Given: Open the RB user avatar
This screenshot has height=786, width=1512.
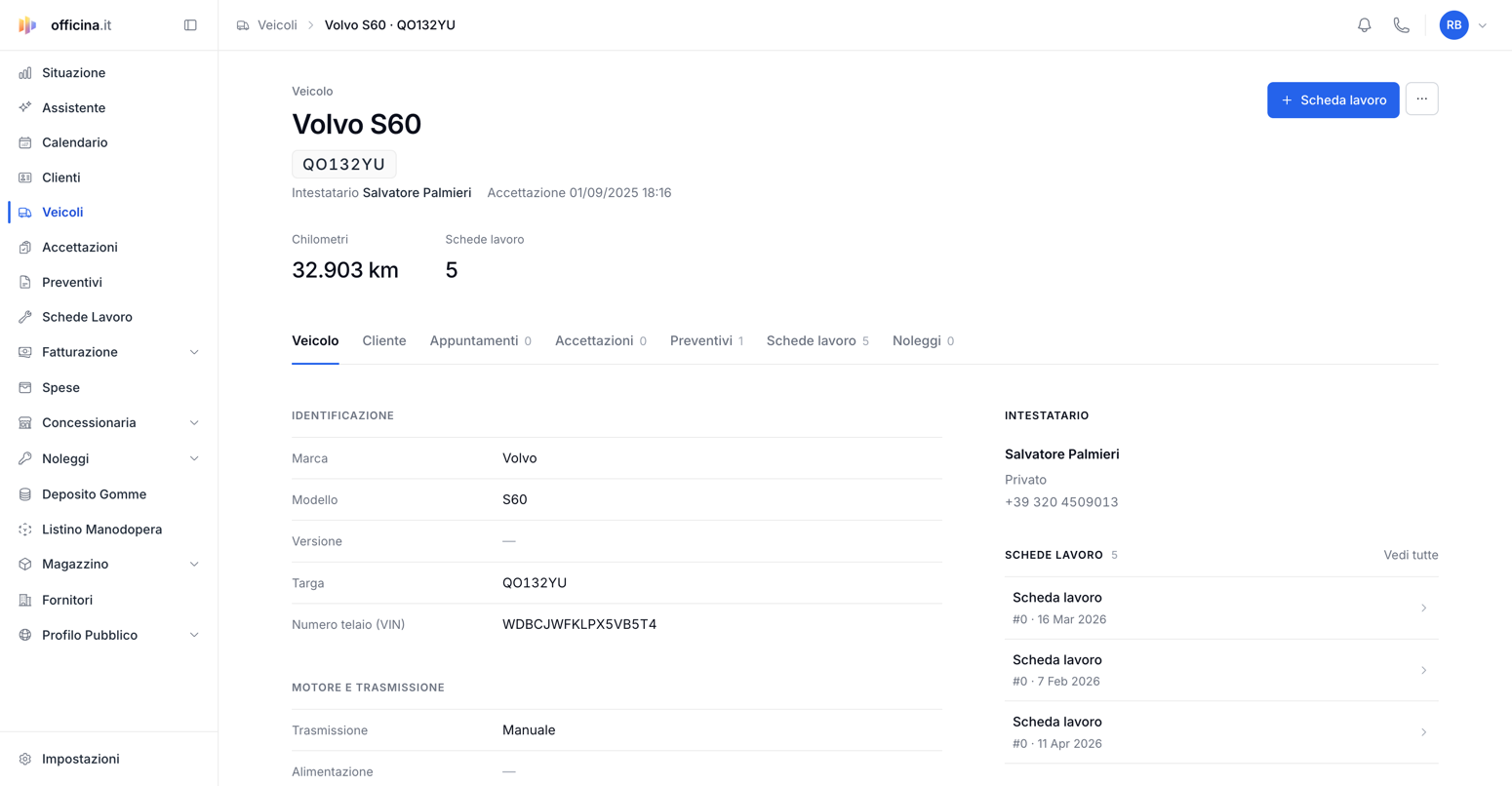Looking at the screenshot, I should 1453,25.
